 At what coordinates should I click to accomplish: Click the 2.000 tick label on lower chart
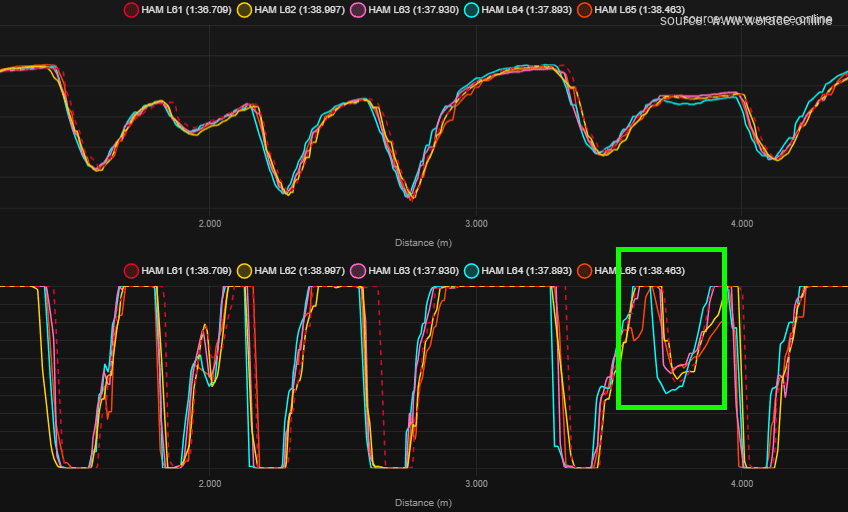[x=210, y=483]
